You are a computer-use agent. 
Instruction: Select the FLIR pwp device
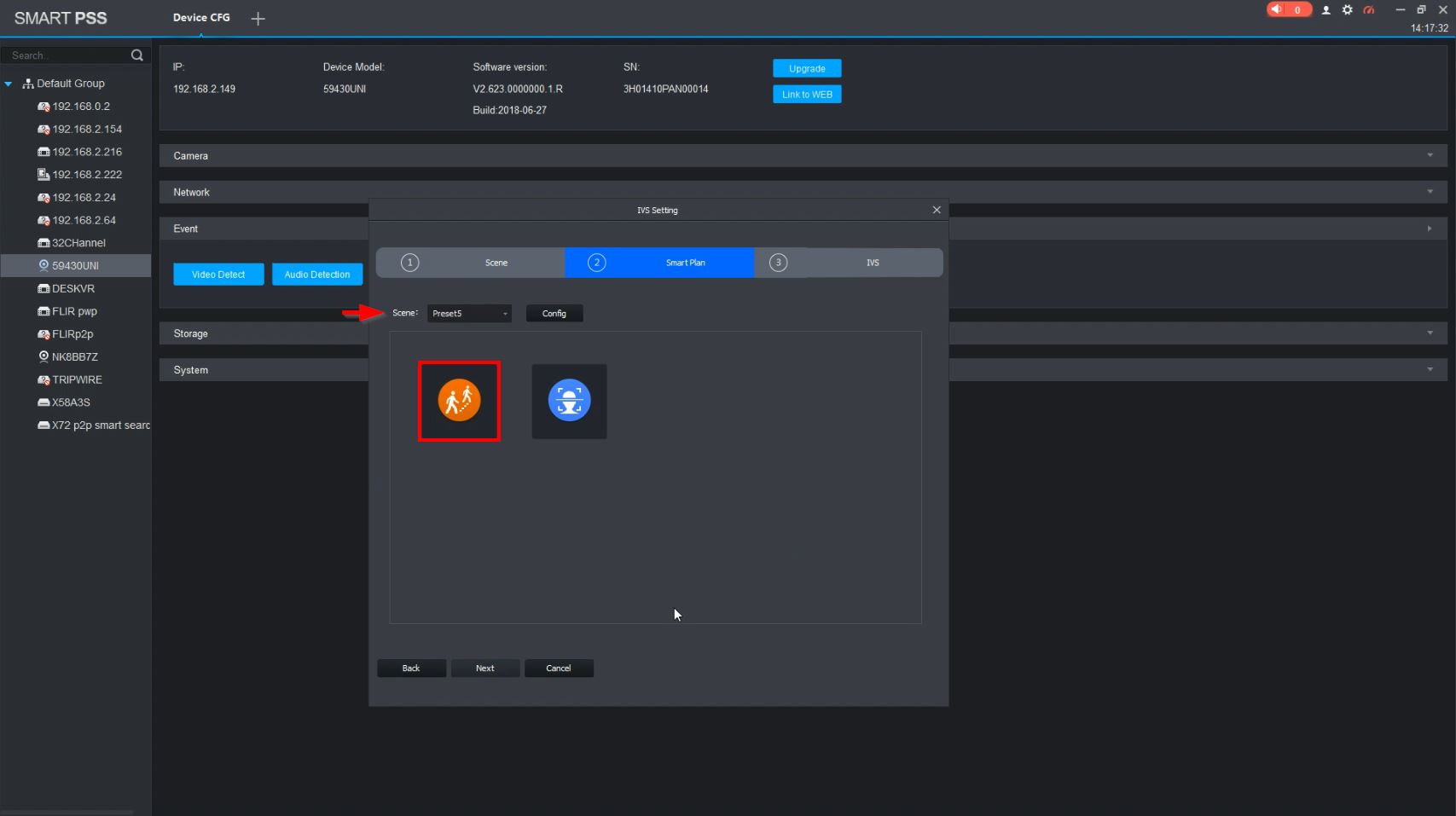(x=74, y=311)
